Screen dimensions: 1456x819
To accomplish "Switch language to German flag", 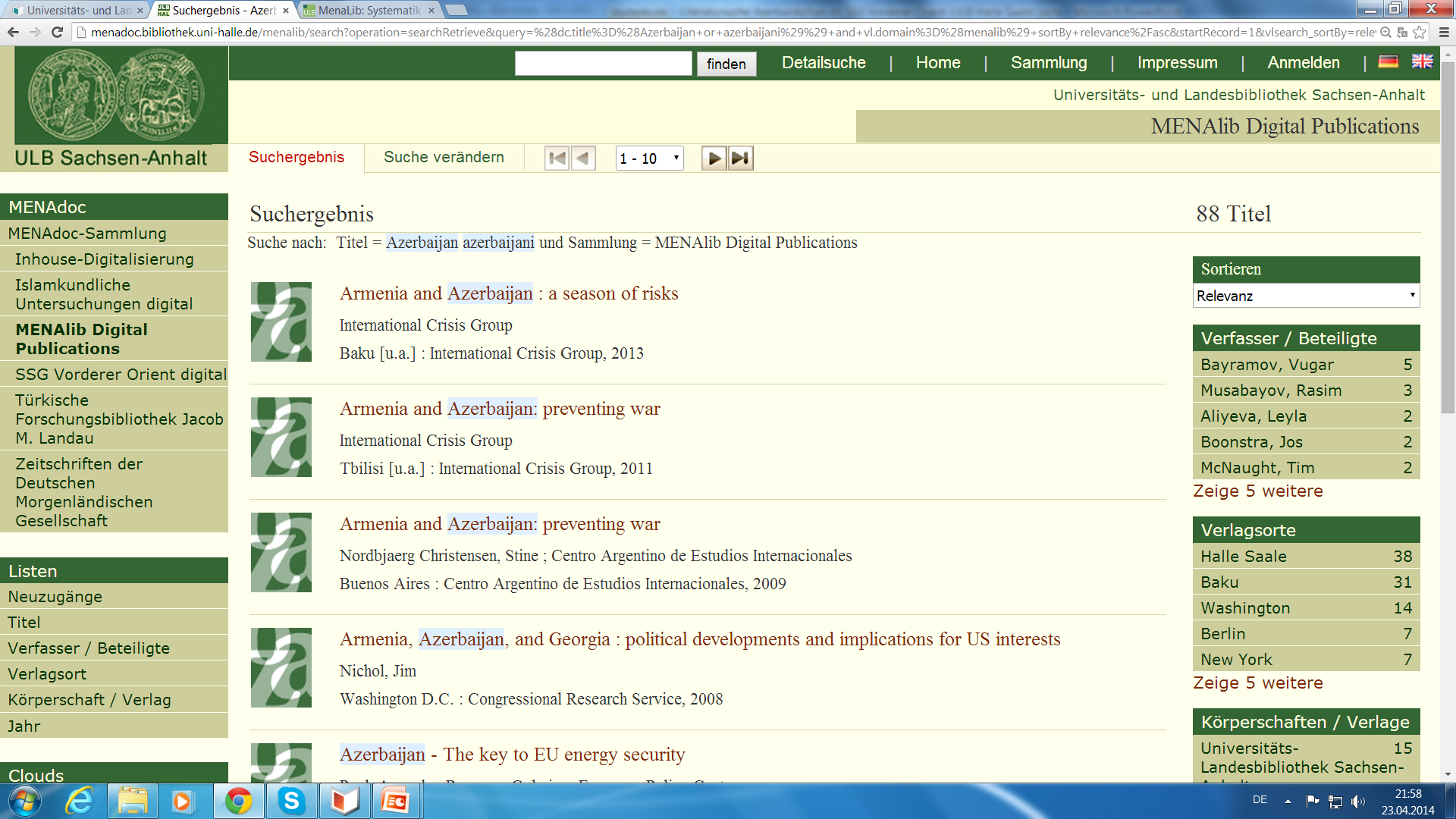I will tap(1388, 61).
